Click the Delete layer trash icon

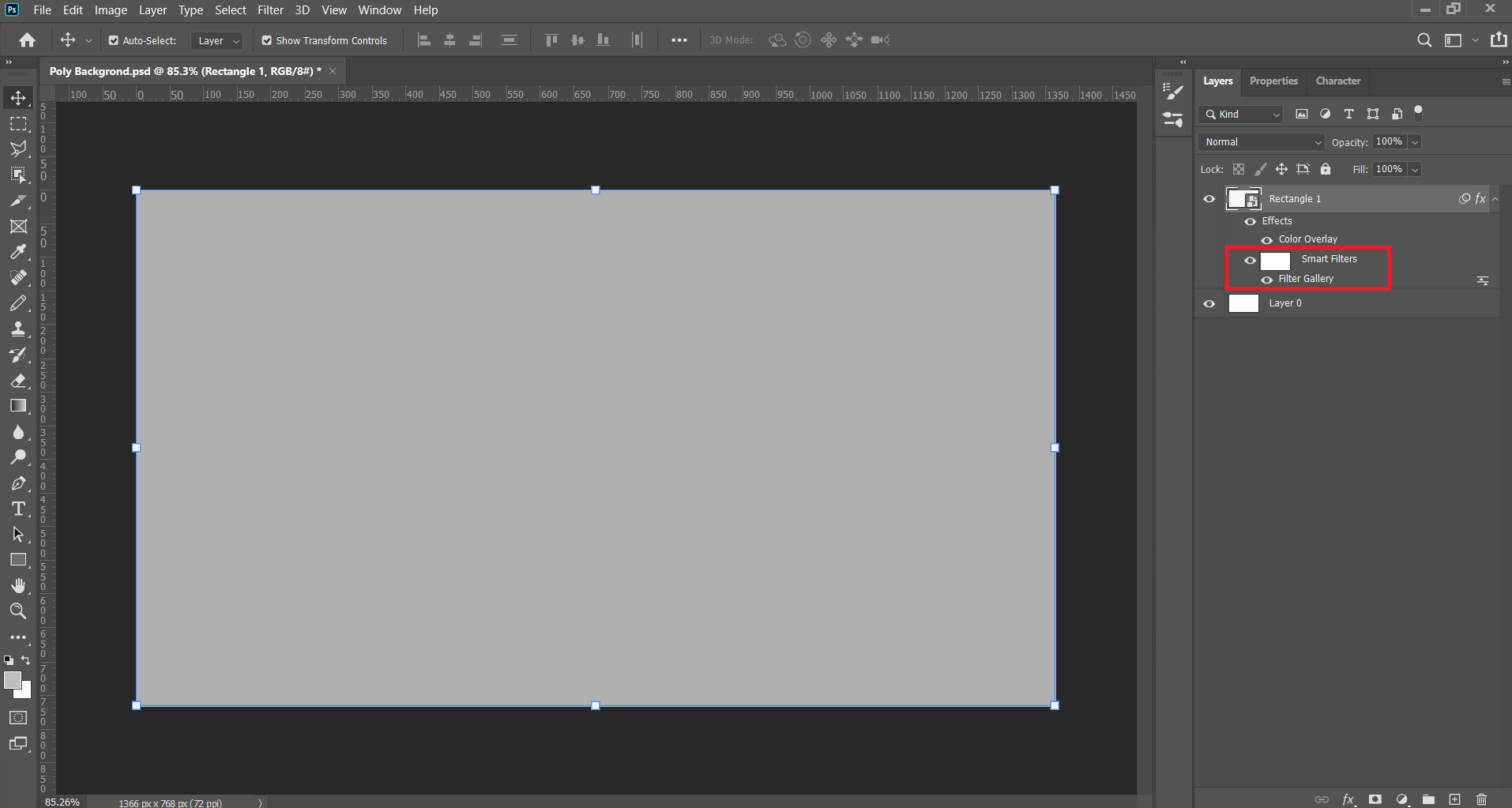point(1481,799)
